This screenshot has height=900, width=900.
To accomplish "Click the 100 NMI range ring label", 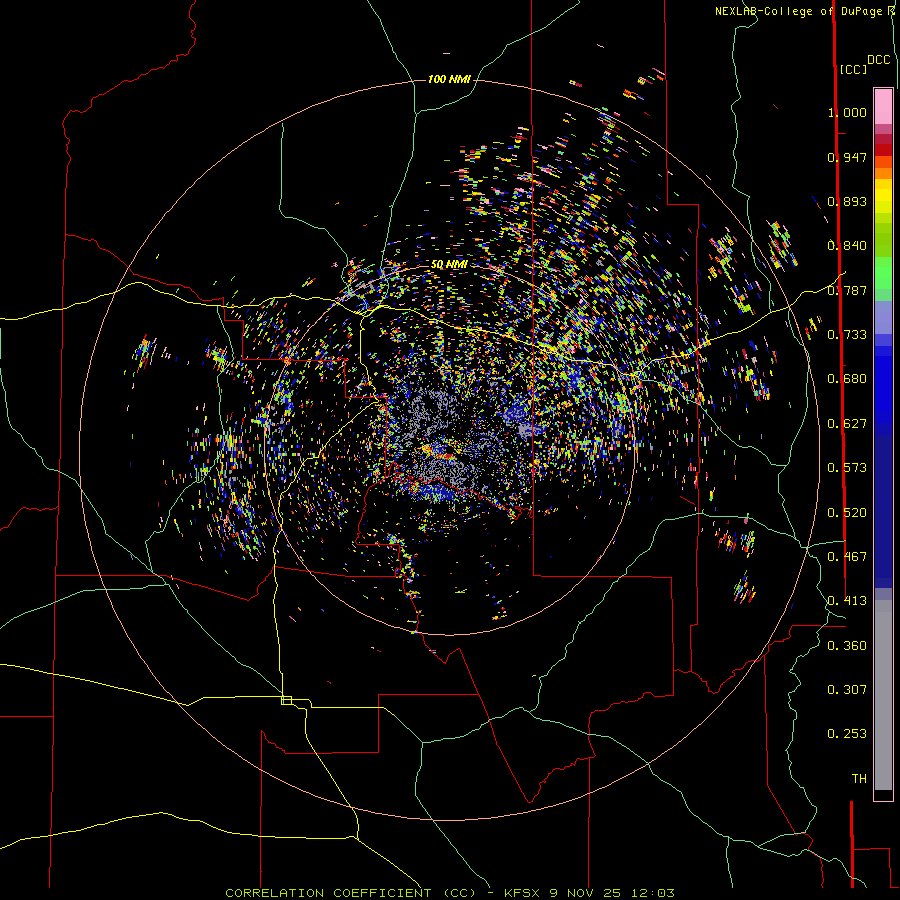I will pos(449,79).
